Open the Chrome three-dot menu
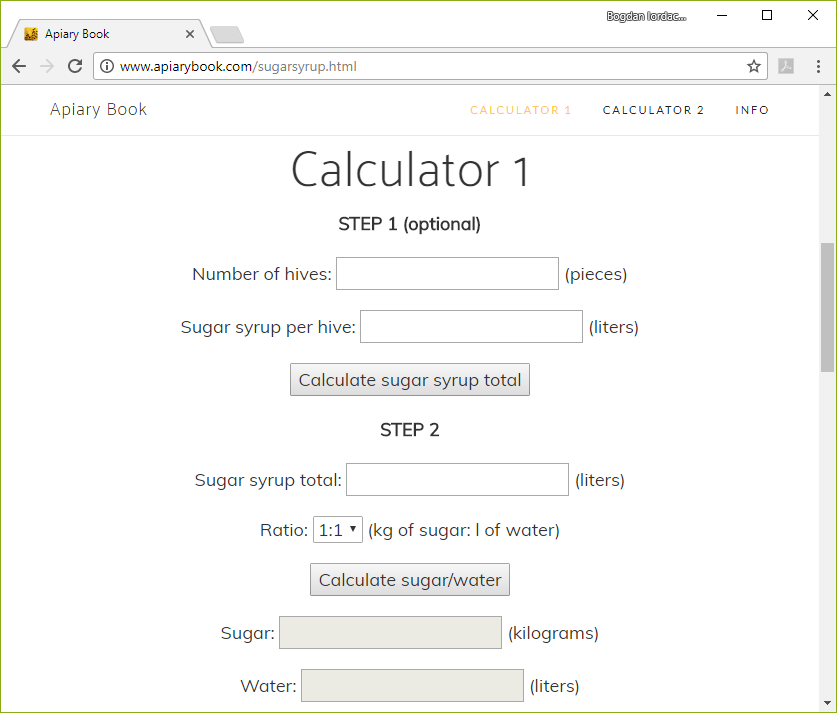837x713 pixels. (818, 66)
